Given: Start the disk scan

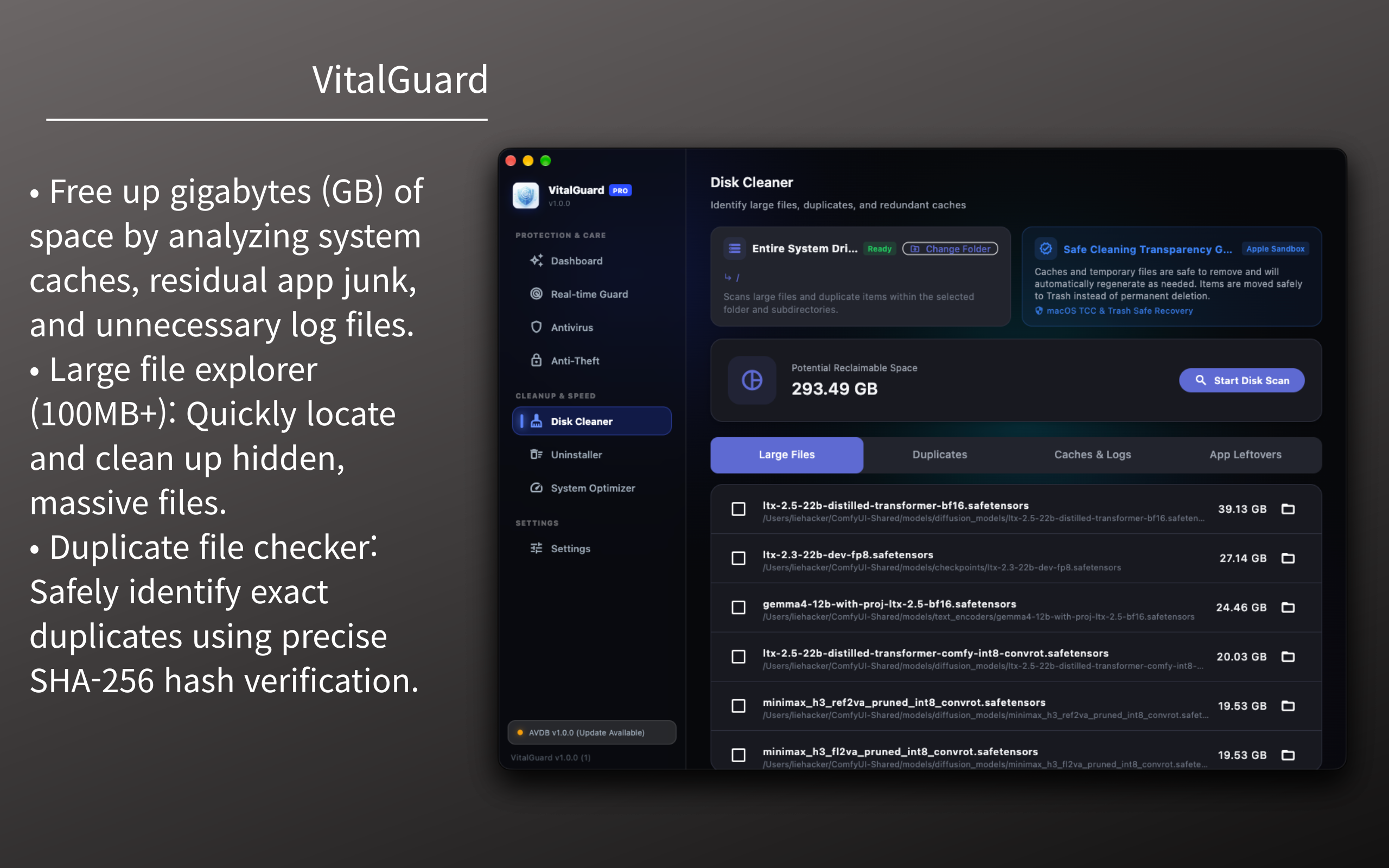Looking at the screenshot, I should tap(1241, 380).
